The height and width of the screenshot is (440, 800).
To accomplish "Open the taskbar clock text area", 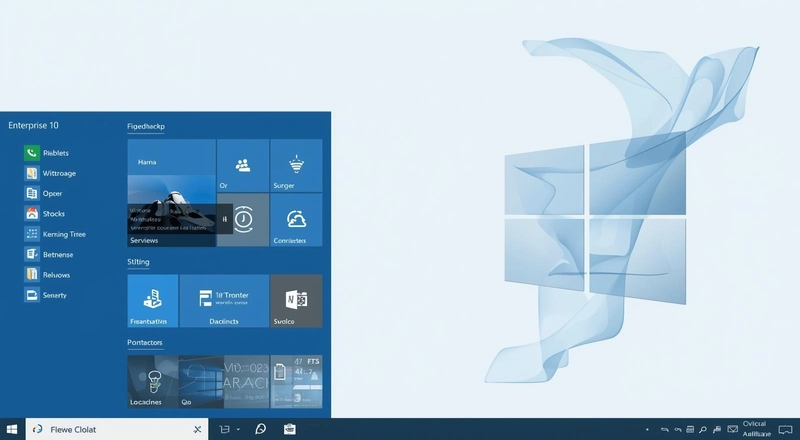I will 756,429.
